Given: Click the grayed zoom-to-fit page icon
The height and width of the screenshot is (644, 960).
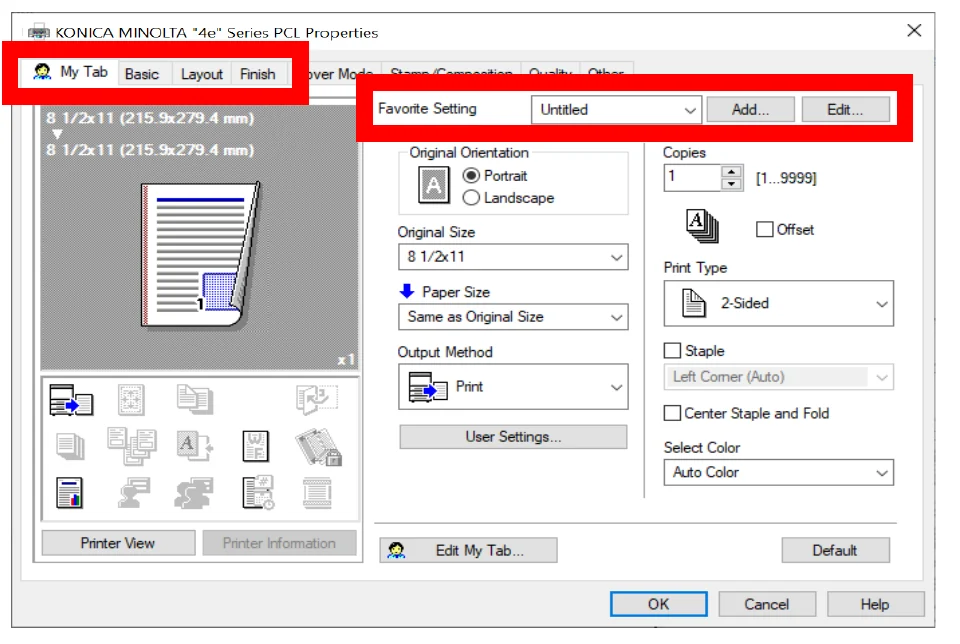Looking at the screenshot, I should pos(131,400).
